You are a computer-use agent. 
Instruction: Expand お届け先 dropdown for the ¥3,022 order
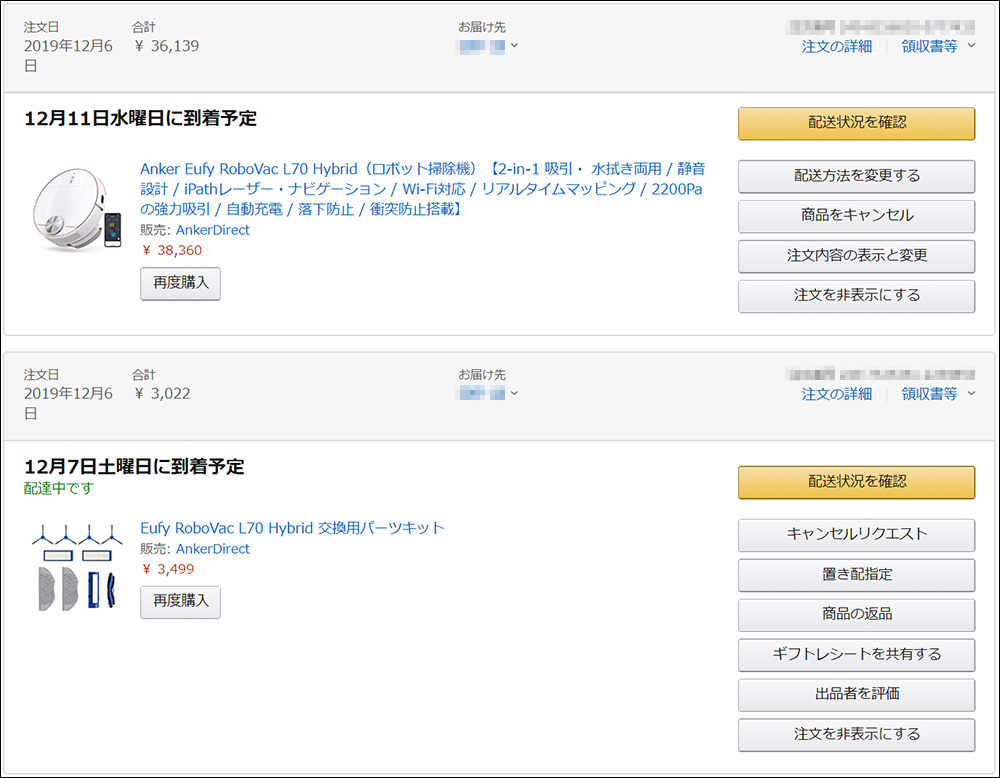pos(489,393)
